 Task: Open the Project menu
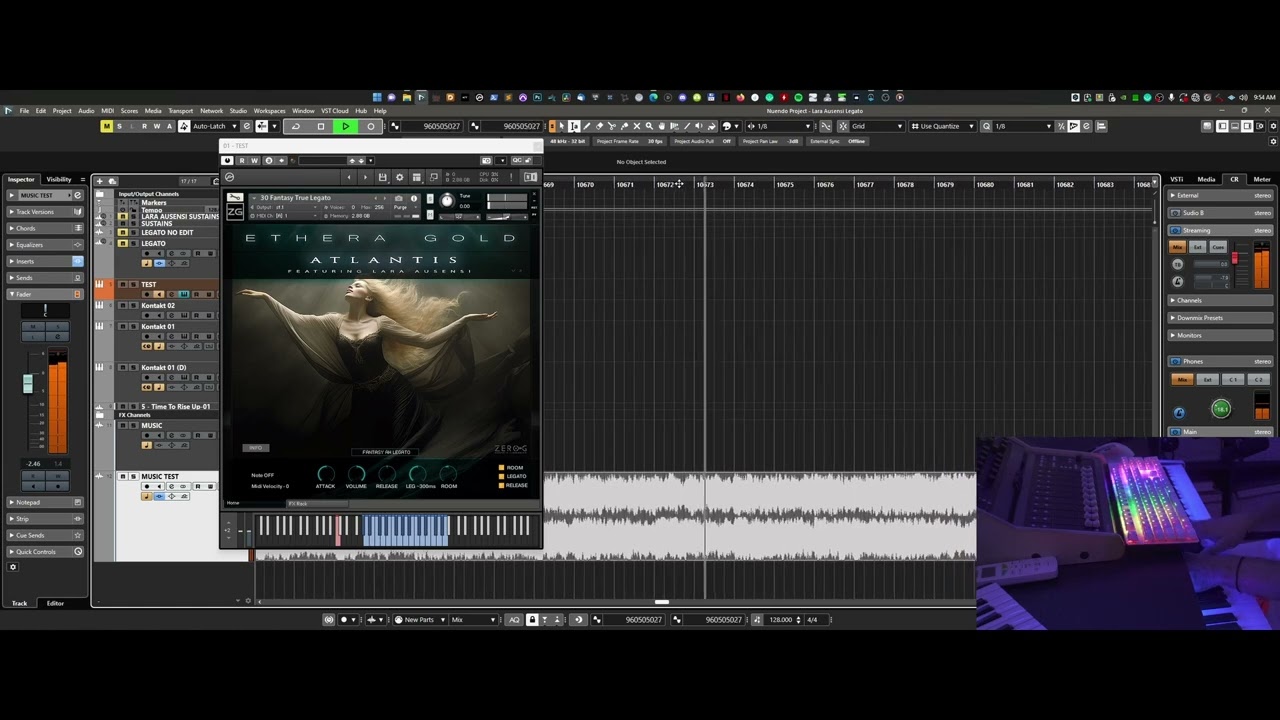point(62,111)
